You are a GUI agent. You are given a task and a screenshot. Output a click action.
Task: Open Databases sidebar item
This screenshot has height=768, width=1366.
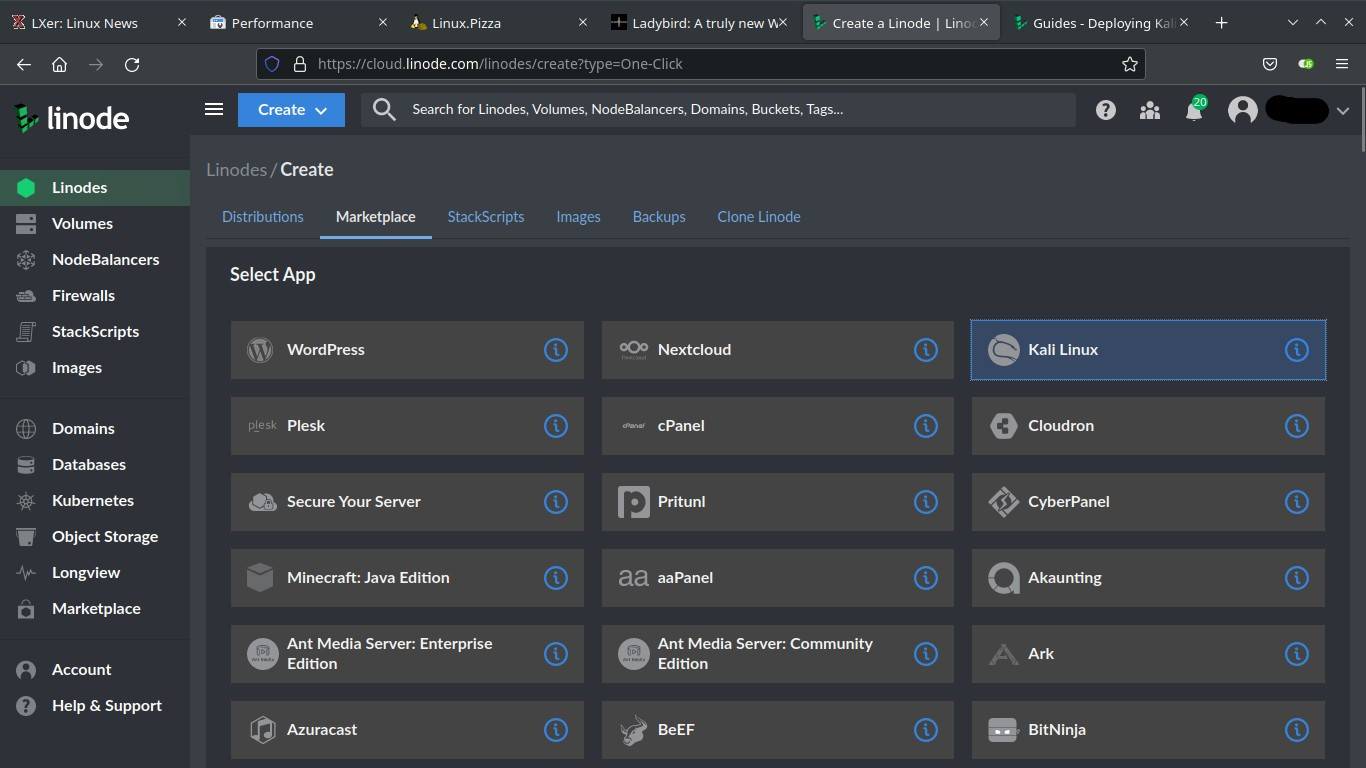[95, 465]
